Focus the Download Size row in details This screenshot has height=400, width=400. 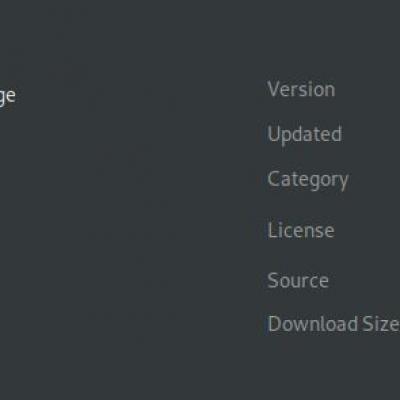point(333,324)
